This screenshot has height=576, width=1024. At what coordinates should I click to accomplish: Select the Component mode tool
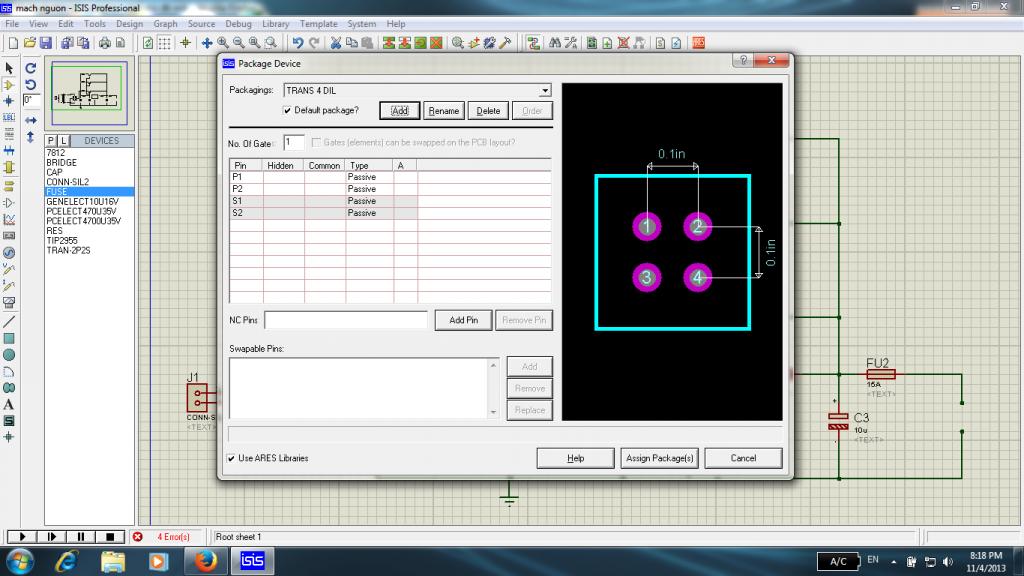[9, 85]
